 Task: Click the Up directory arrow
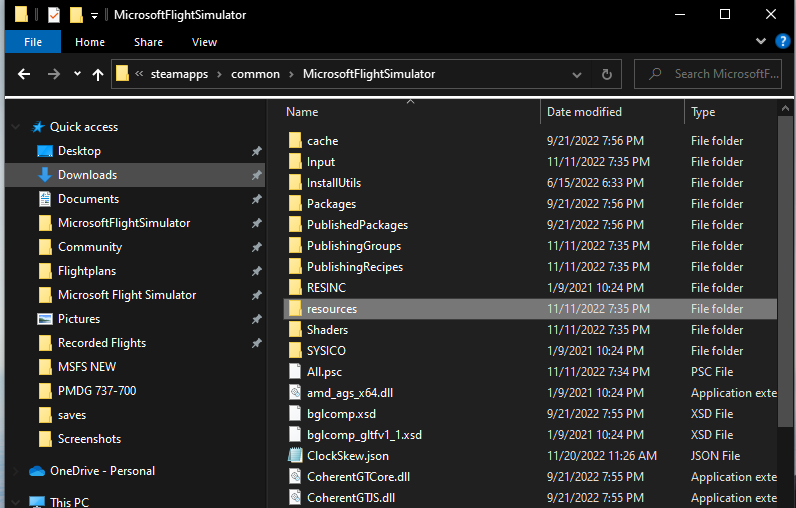[97, 74]
